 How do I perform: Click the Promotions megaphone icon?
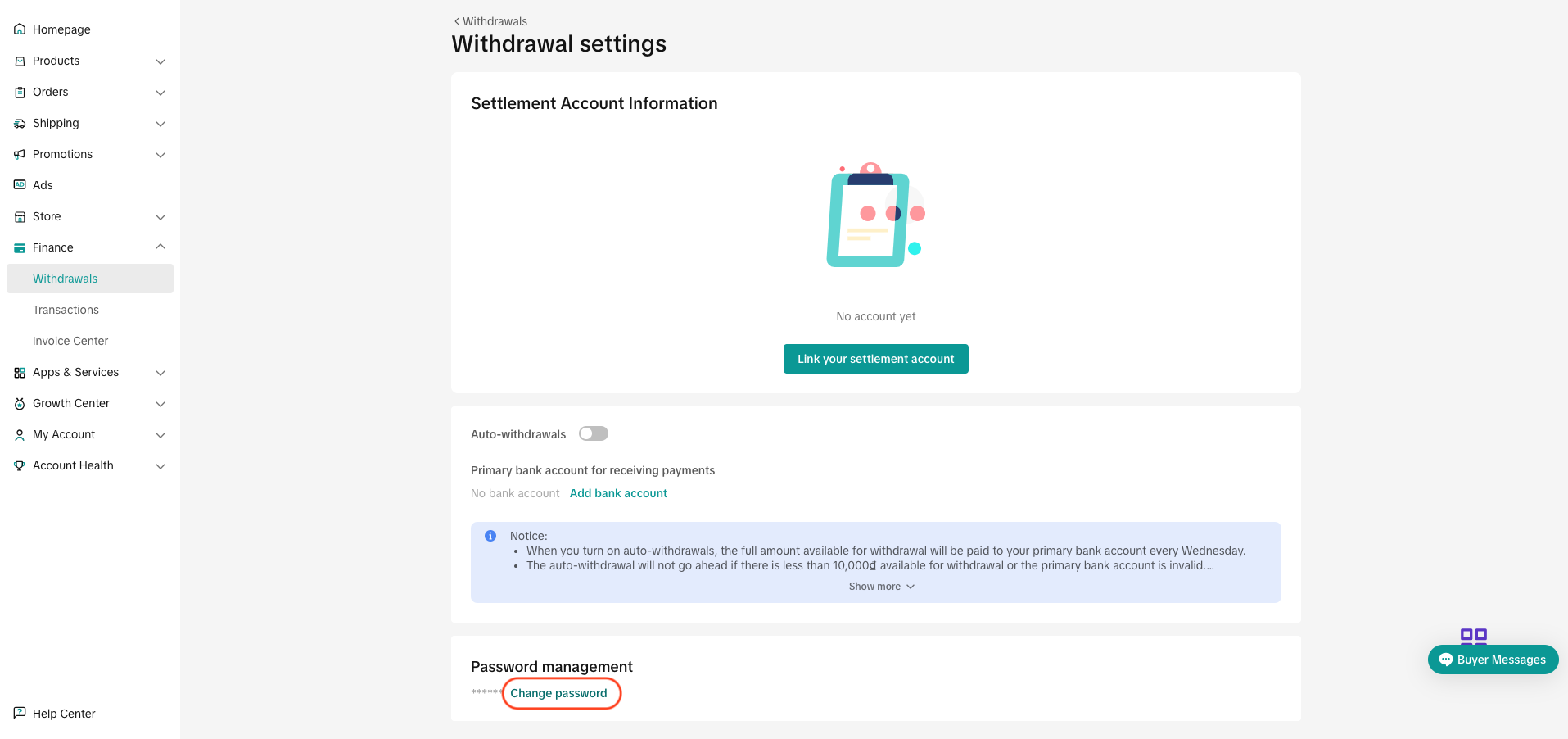pyautogui.click(x=20, y=154)
